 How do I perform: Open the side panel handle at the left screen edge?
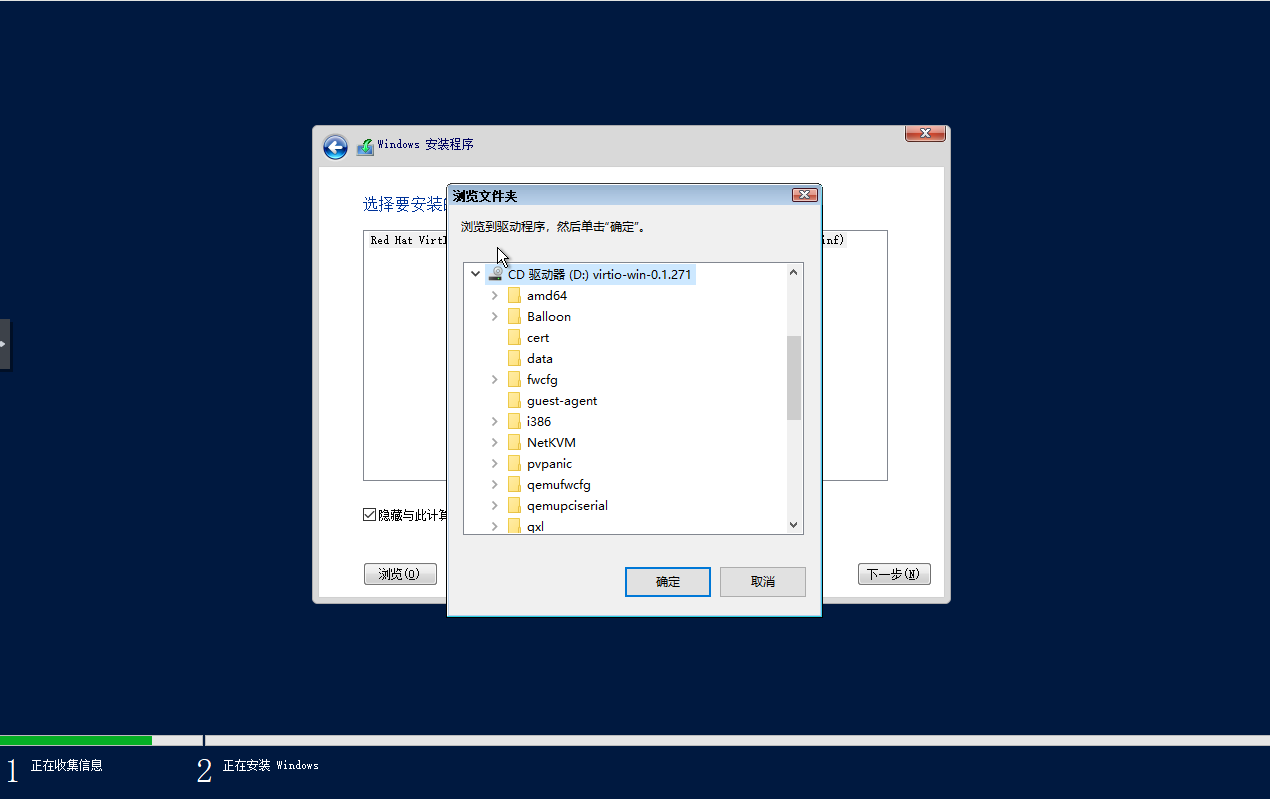click(5, 344)
